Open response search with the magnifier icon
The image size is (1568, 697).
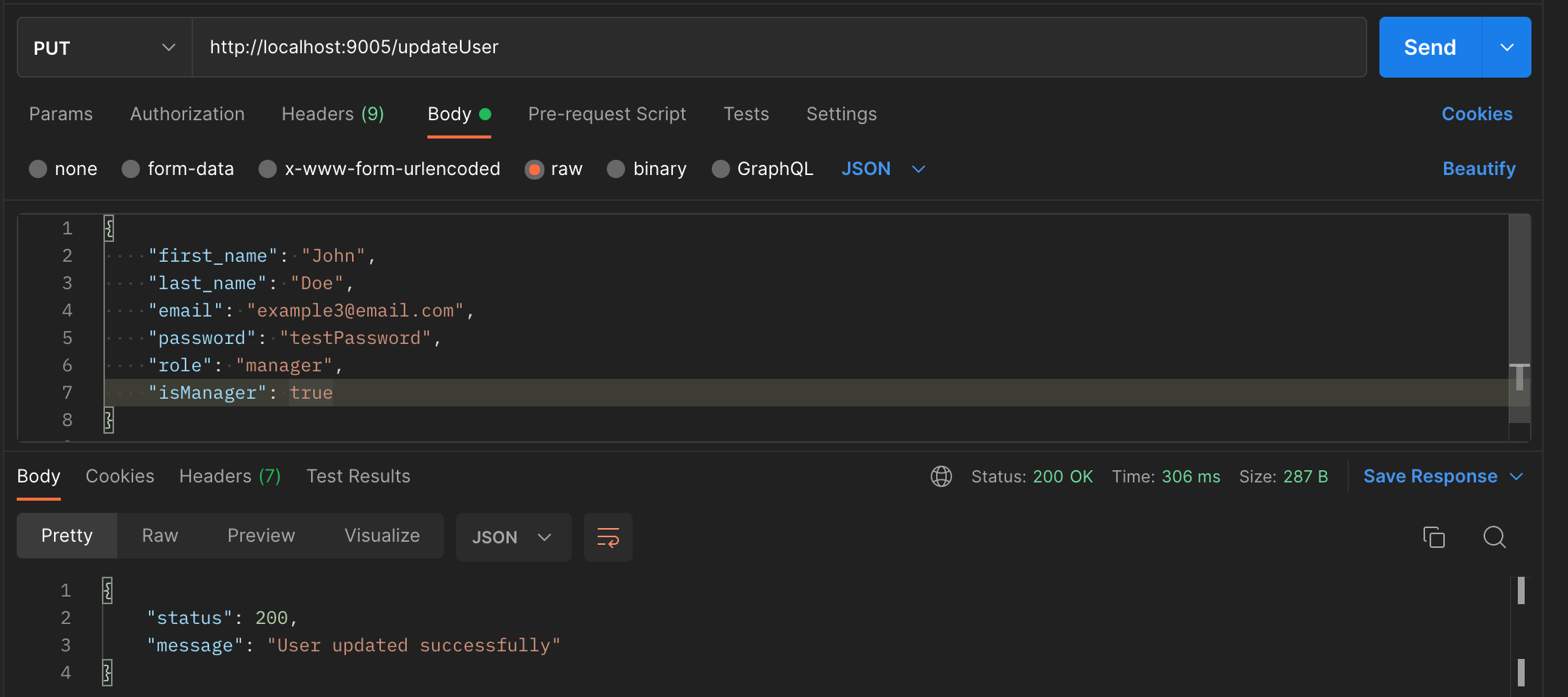pos(1493,537)
